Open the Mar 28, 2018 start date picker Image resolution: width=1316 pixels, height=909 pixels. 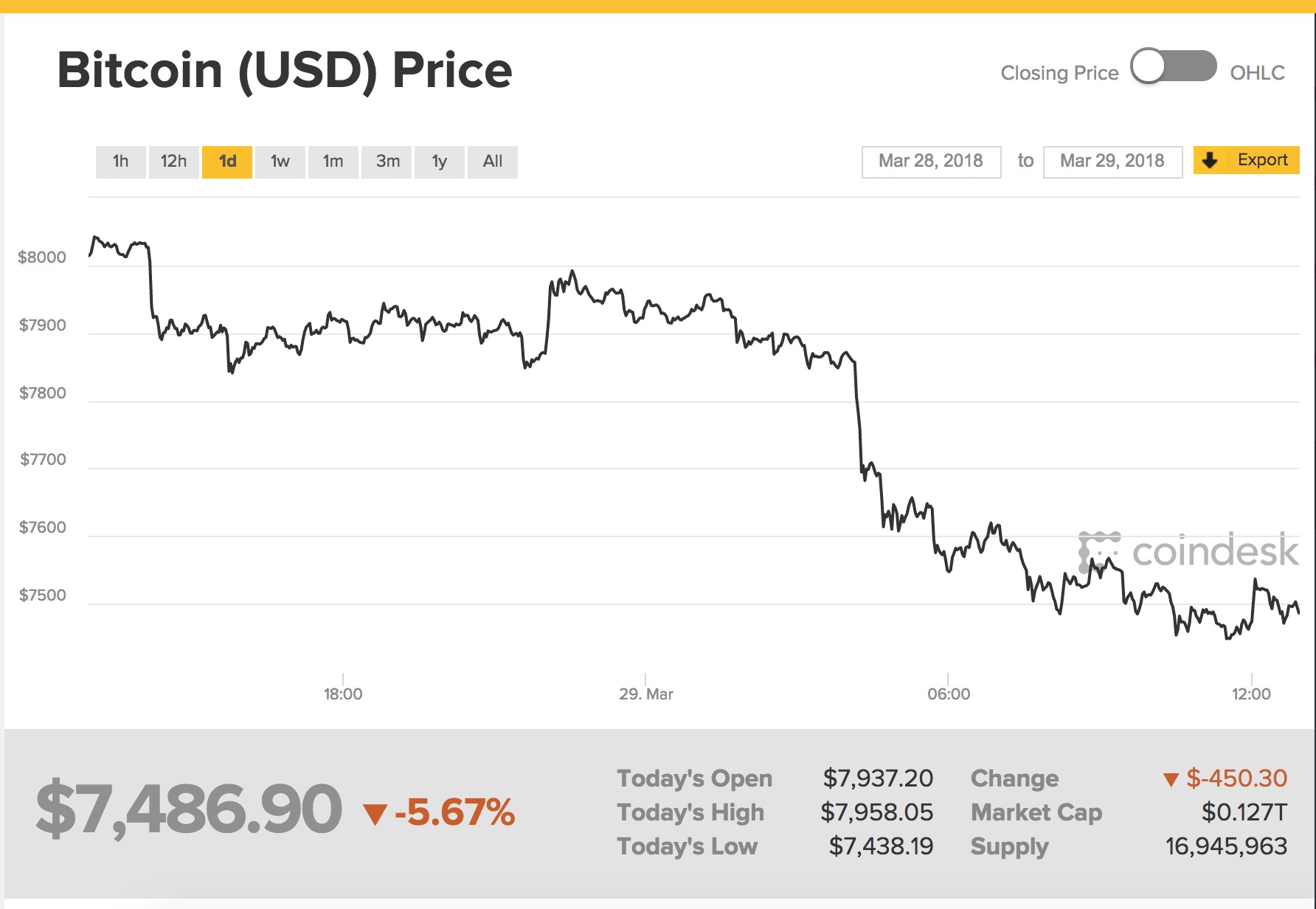[x=931, y=161]
